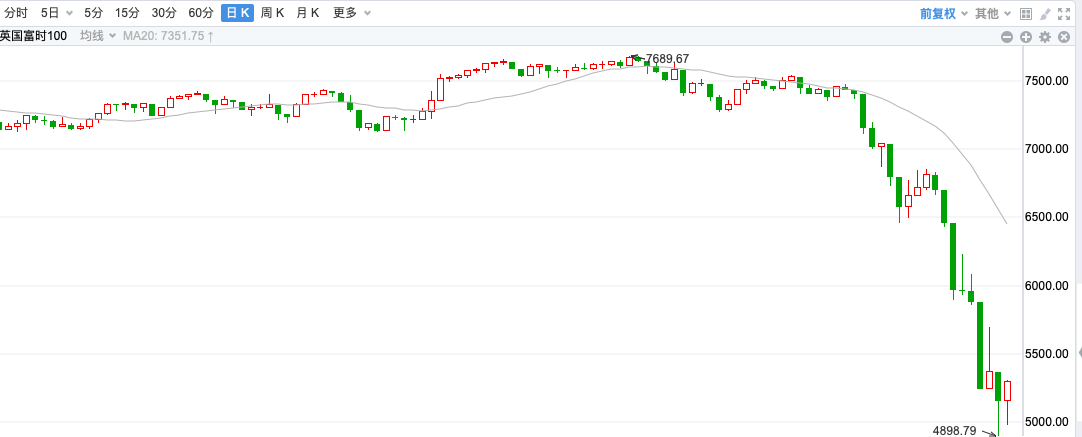Image resolution: width=1082 pixels, height=437 pixels.
Task: Select the 日K daily candlestick tab
Action: point(237,12)
